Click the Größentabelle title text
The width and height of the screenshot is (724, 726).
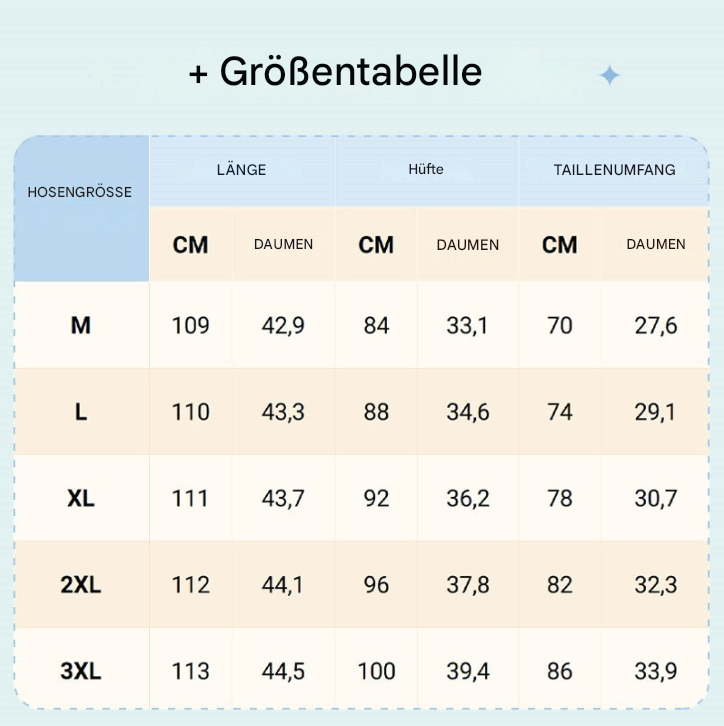[x=335, y=72]
